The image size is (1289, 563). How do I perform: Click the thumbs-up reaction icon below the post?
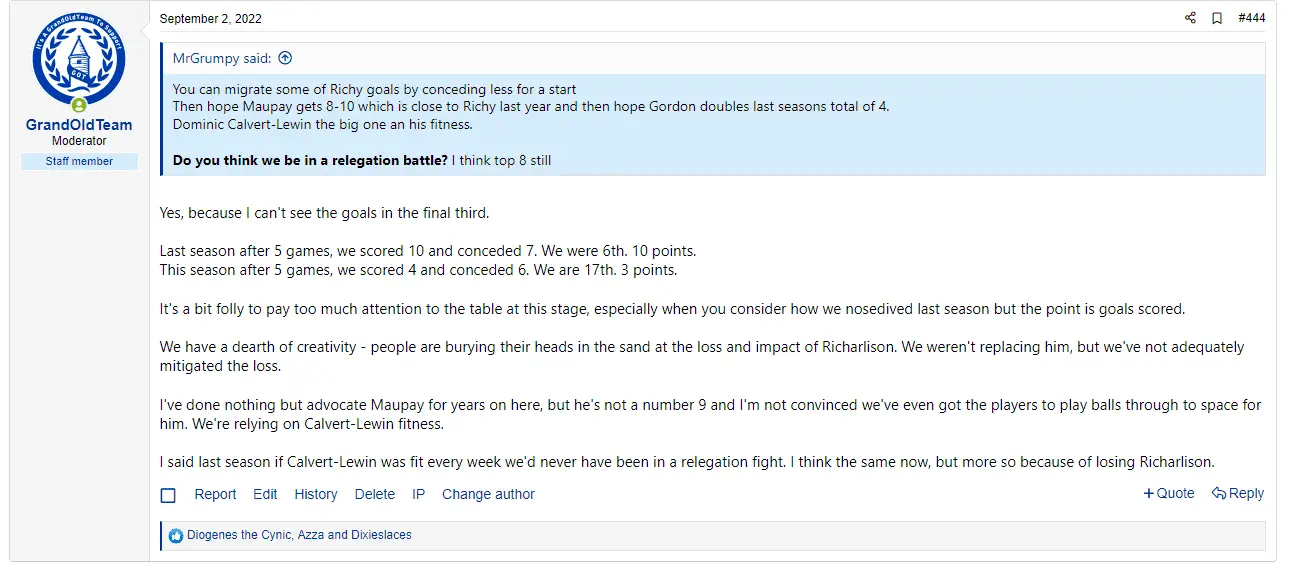coord(176,535)
